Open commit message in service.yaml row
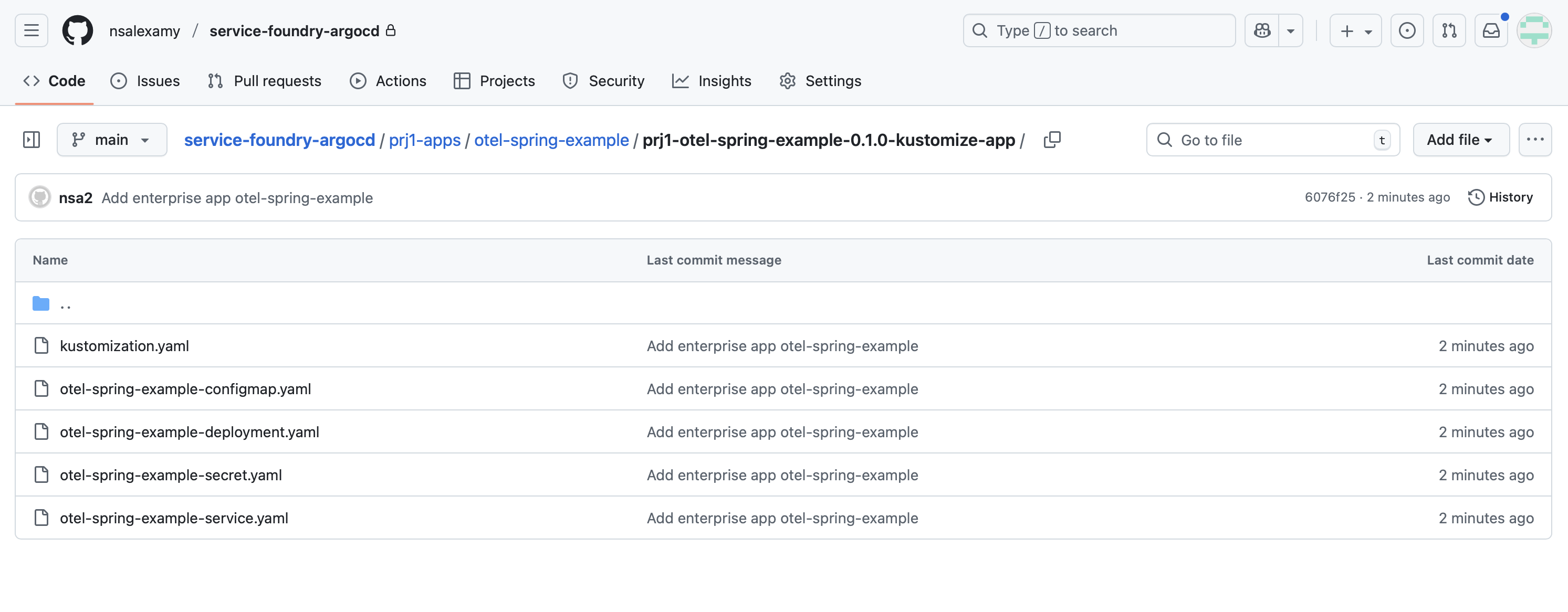Image resolution: width=1568 pixels, height=612 pixels. 782,518
